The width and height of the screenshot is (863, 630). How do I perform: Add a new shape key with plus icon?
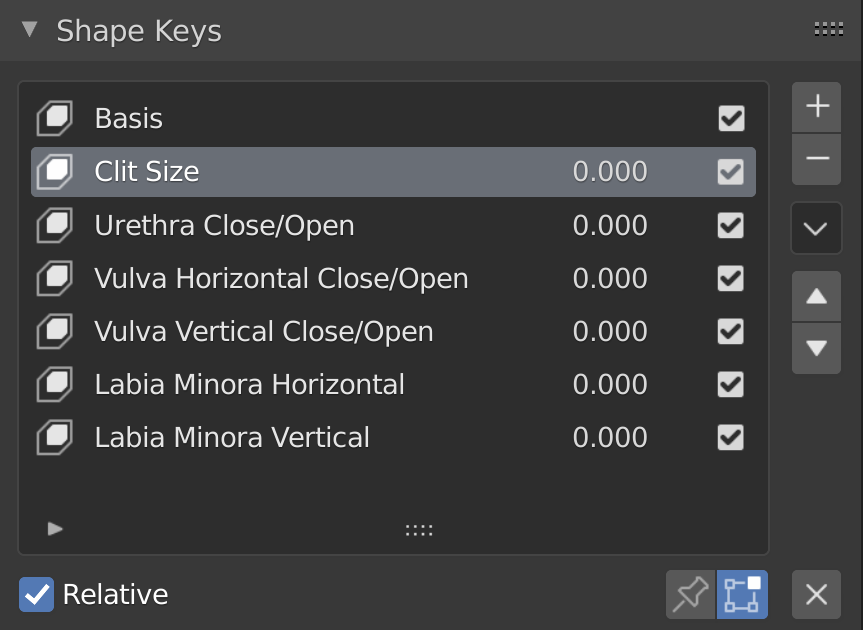(x=816, y=106)
